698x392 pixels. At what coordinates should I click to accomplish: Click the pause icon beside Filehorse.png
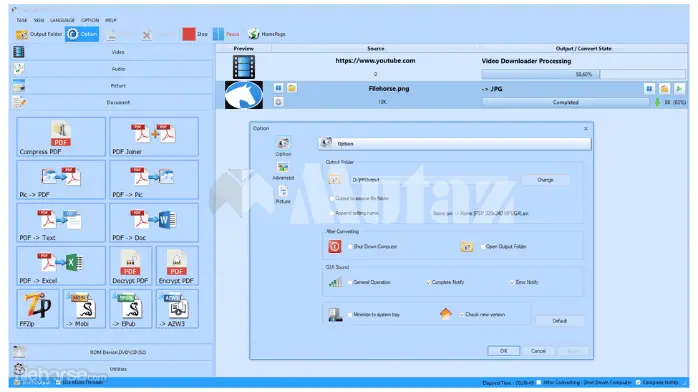point(278,88)
